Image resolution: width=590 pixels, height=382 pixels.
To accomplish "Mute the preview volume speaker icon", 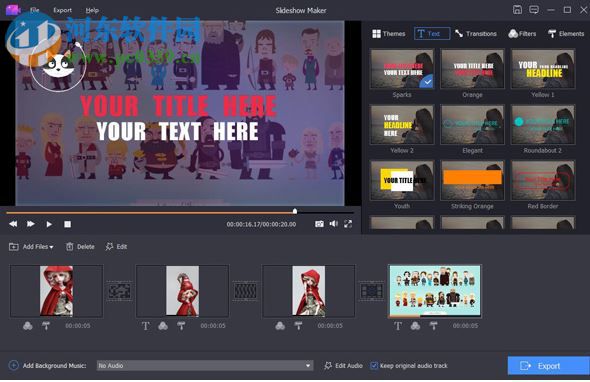I will click(333, 224).
